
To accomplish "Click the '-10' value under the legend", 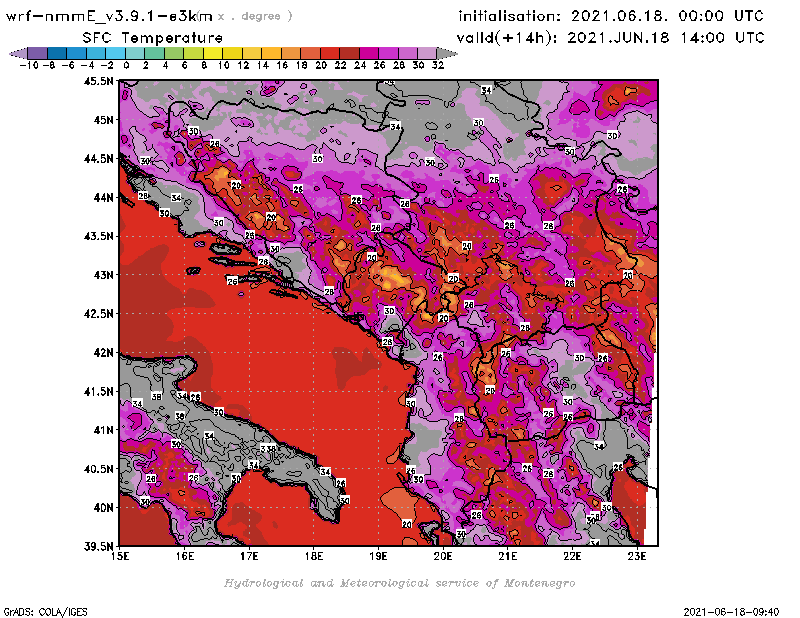I will pos(29,65).
